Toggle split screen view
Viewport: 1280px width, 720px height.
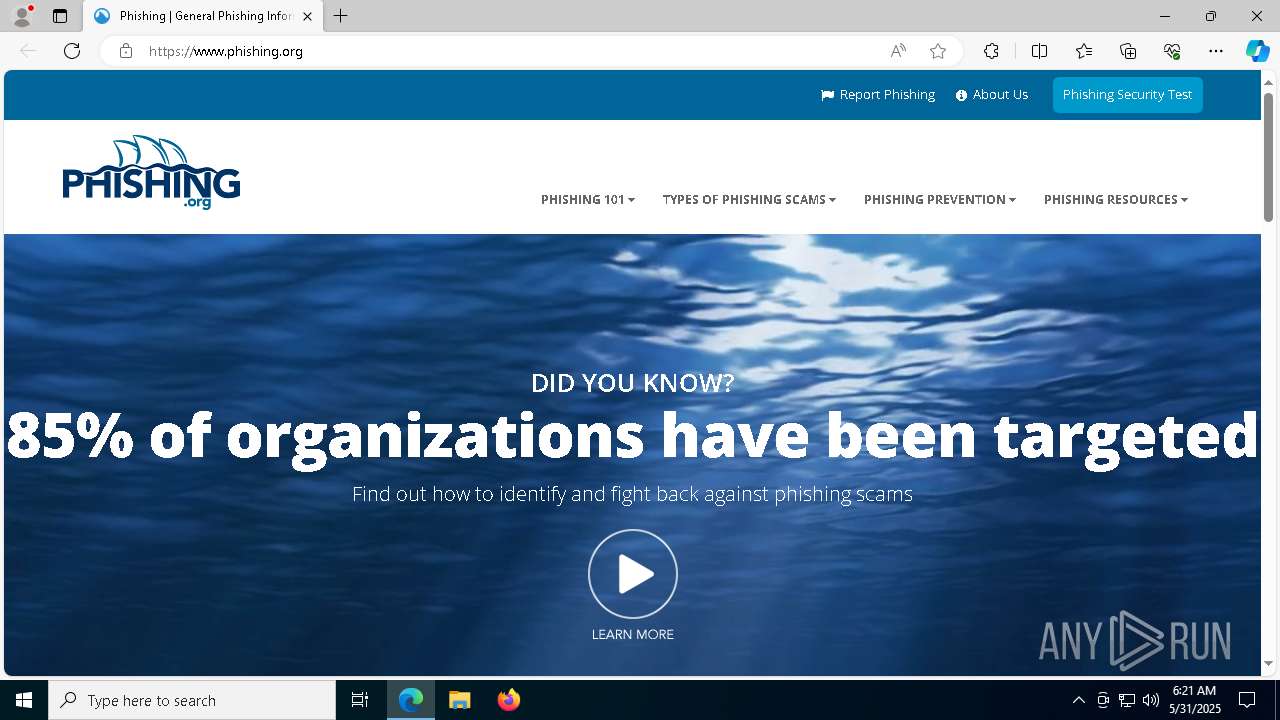coord(1039,51)
